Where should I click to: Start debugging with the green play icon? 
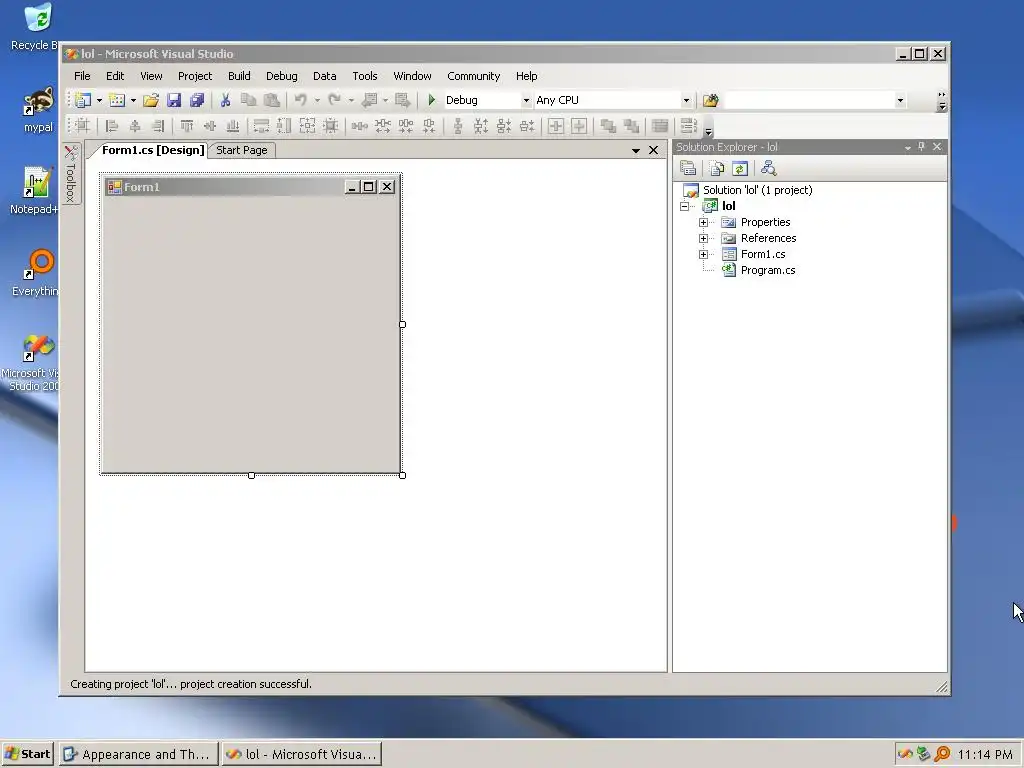coord(431,100)
